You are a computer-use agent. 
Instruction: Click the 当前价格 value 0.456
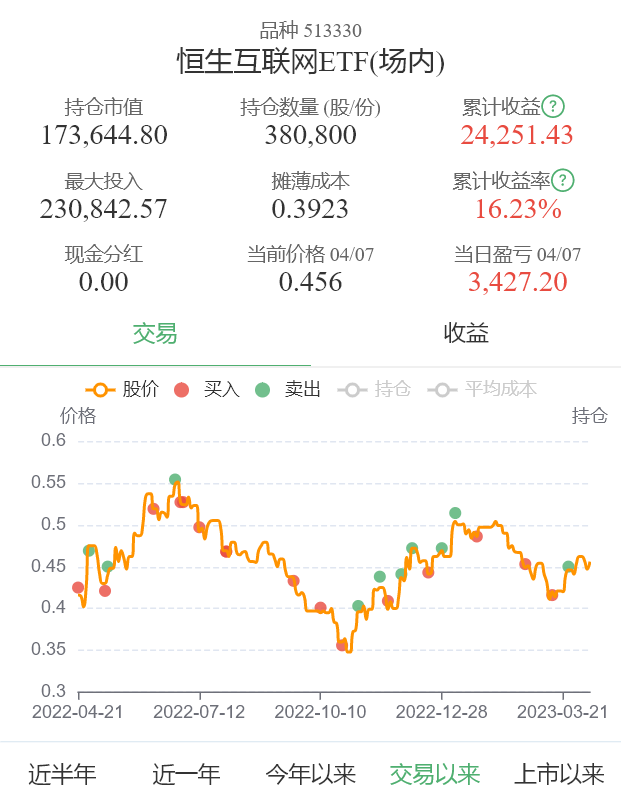[311, 282]
